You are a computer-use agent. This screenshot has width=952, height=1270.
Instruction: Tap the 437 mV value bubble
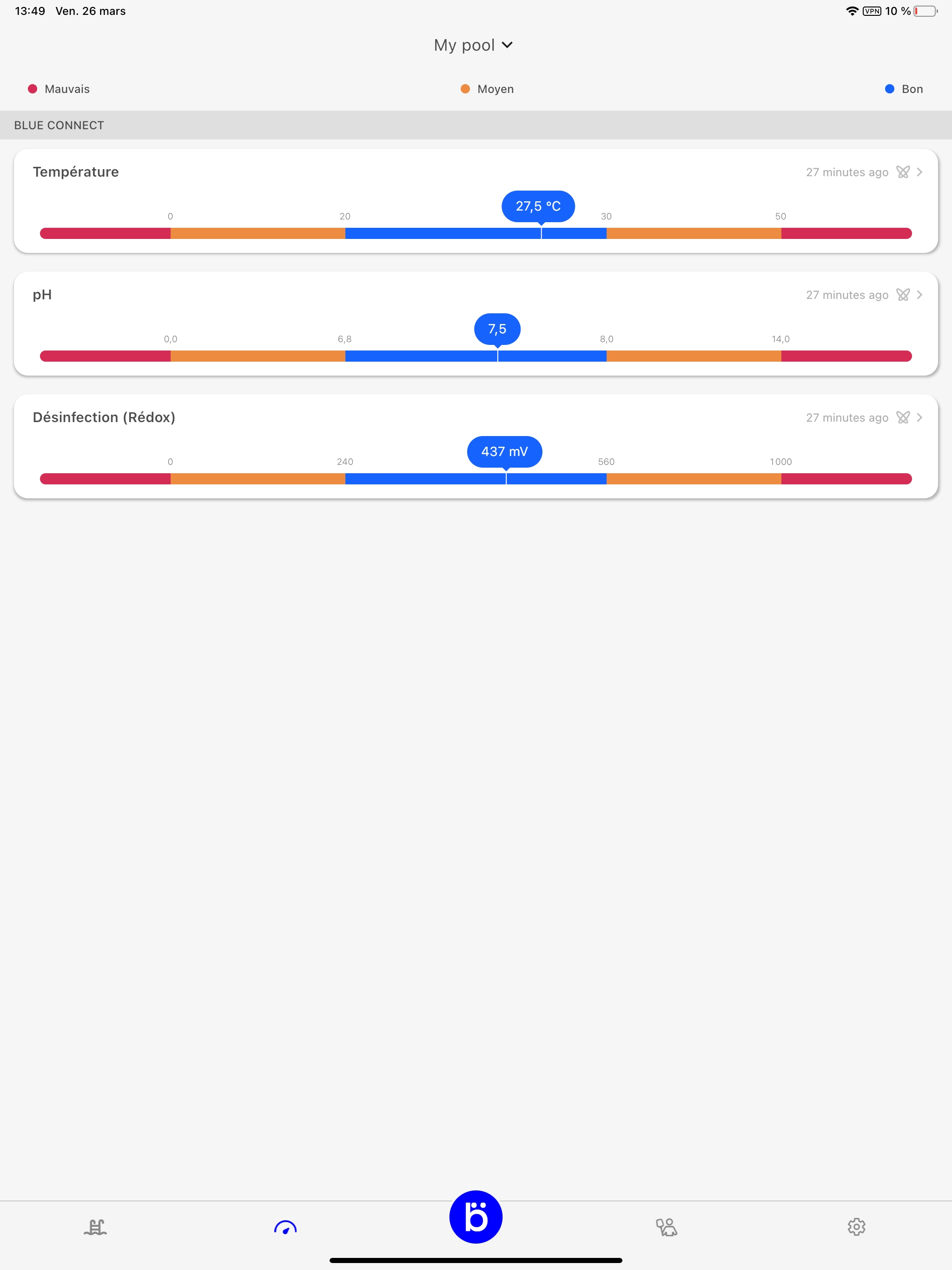pos(505,451)
